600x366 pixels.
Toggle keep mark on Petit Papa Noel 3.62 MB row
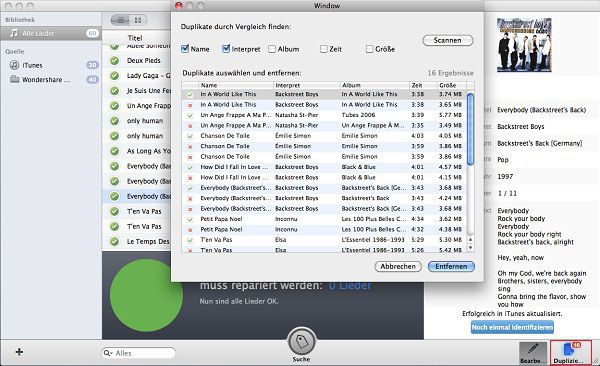(190, 219)
